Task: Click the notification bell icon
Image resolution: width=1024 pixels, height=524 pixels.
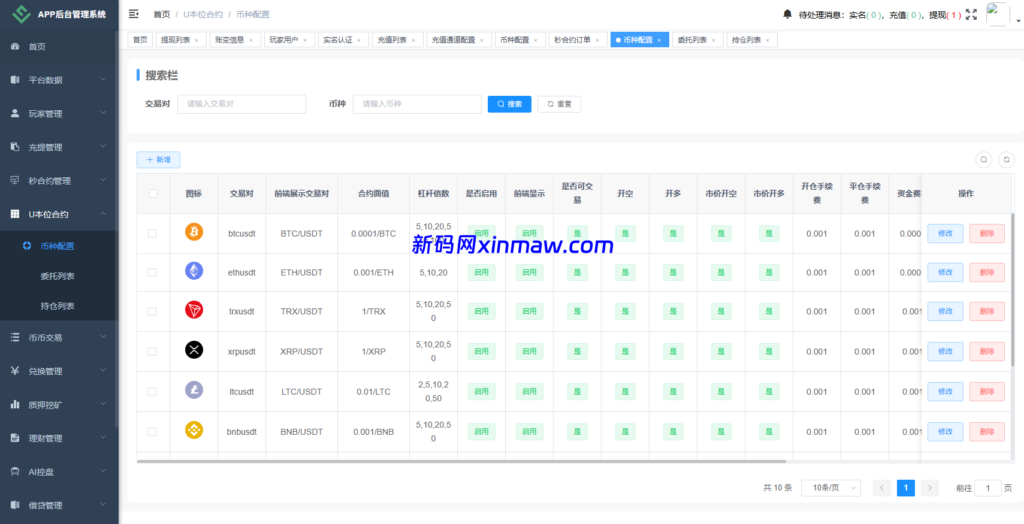Action: pos(787,14)
